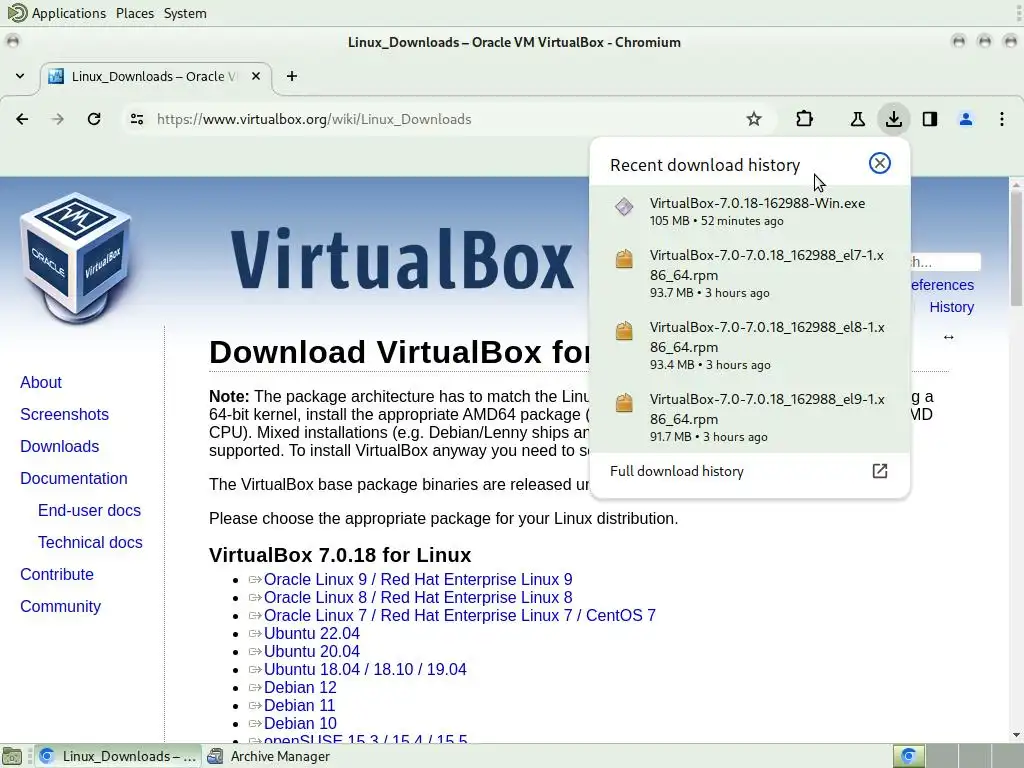Reload the VirtualBox page
The width and height of the screenshot is (1024, 768).
(x=94, y=119)
